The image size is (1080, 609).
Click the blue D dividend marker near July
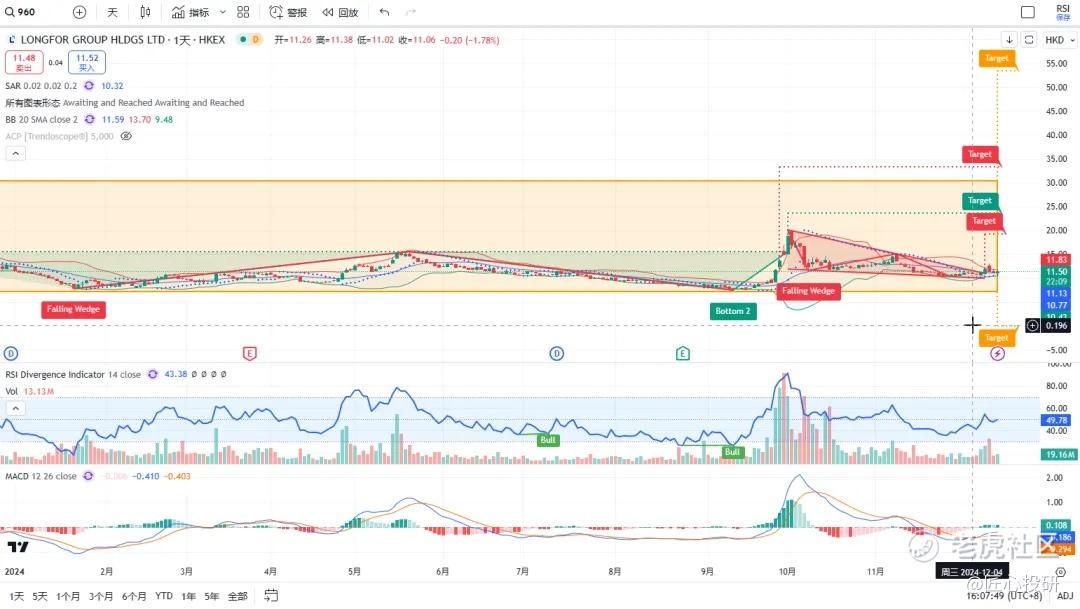557,353
